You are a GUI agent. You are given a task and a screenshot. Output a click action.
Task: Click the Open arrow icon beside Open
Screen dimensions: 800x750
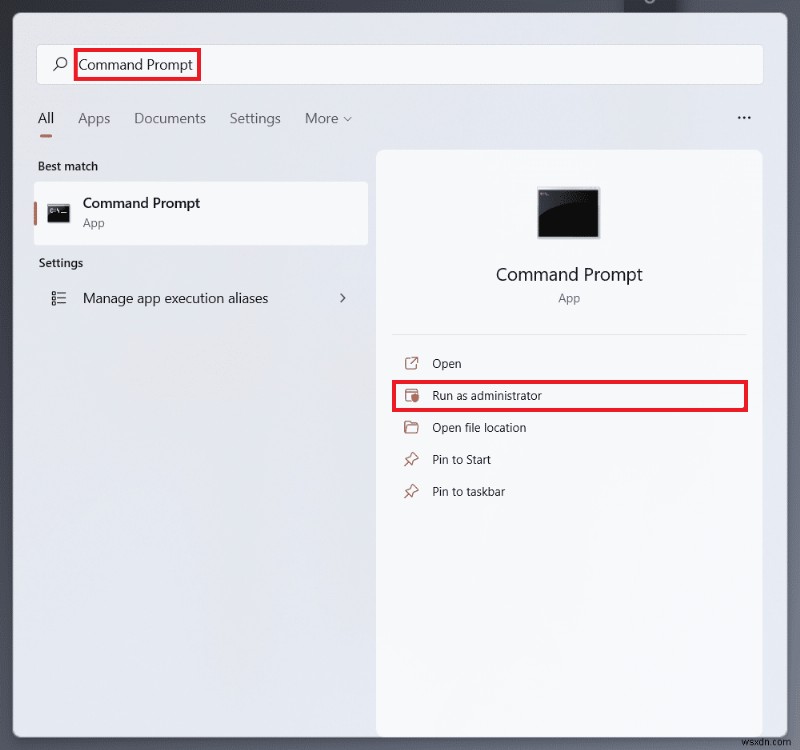[412, 363]
